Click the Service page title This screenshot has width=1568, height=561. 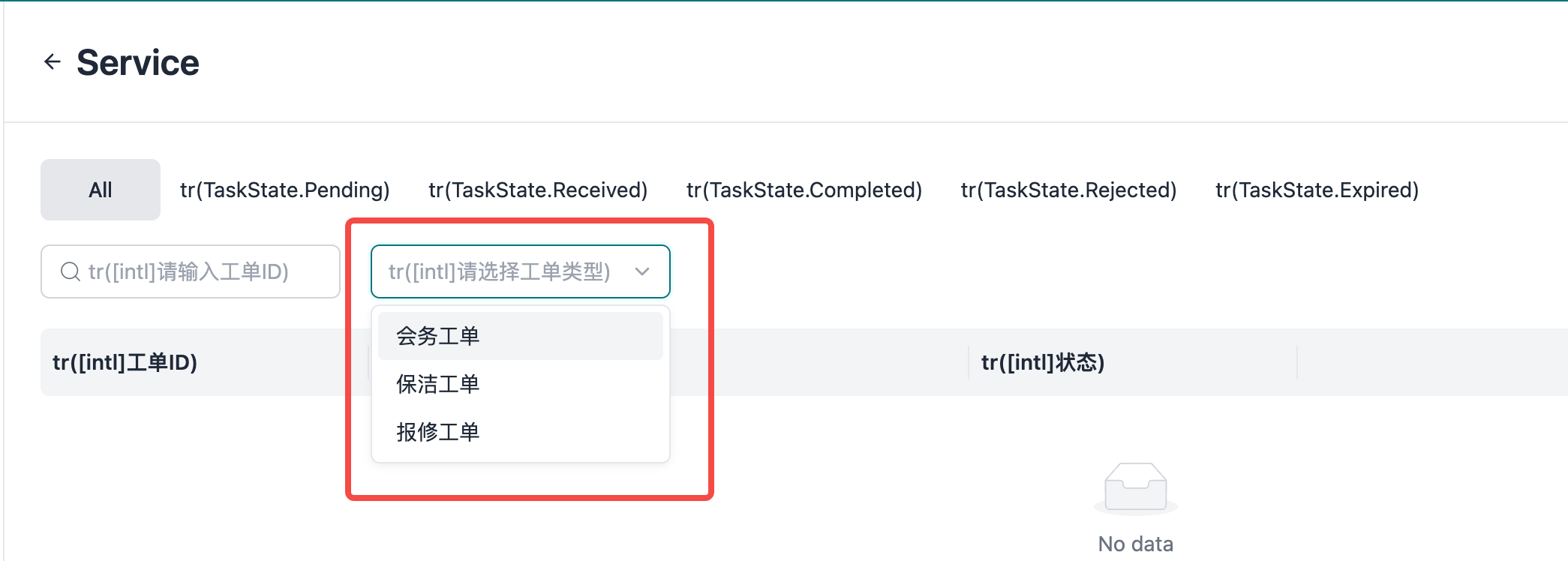coord(138,62)
